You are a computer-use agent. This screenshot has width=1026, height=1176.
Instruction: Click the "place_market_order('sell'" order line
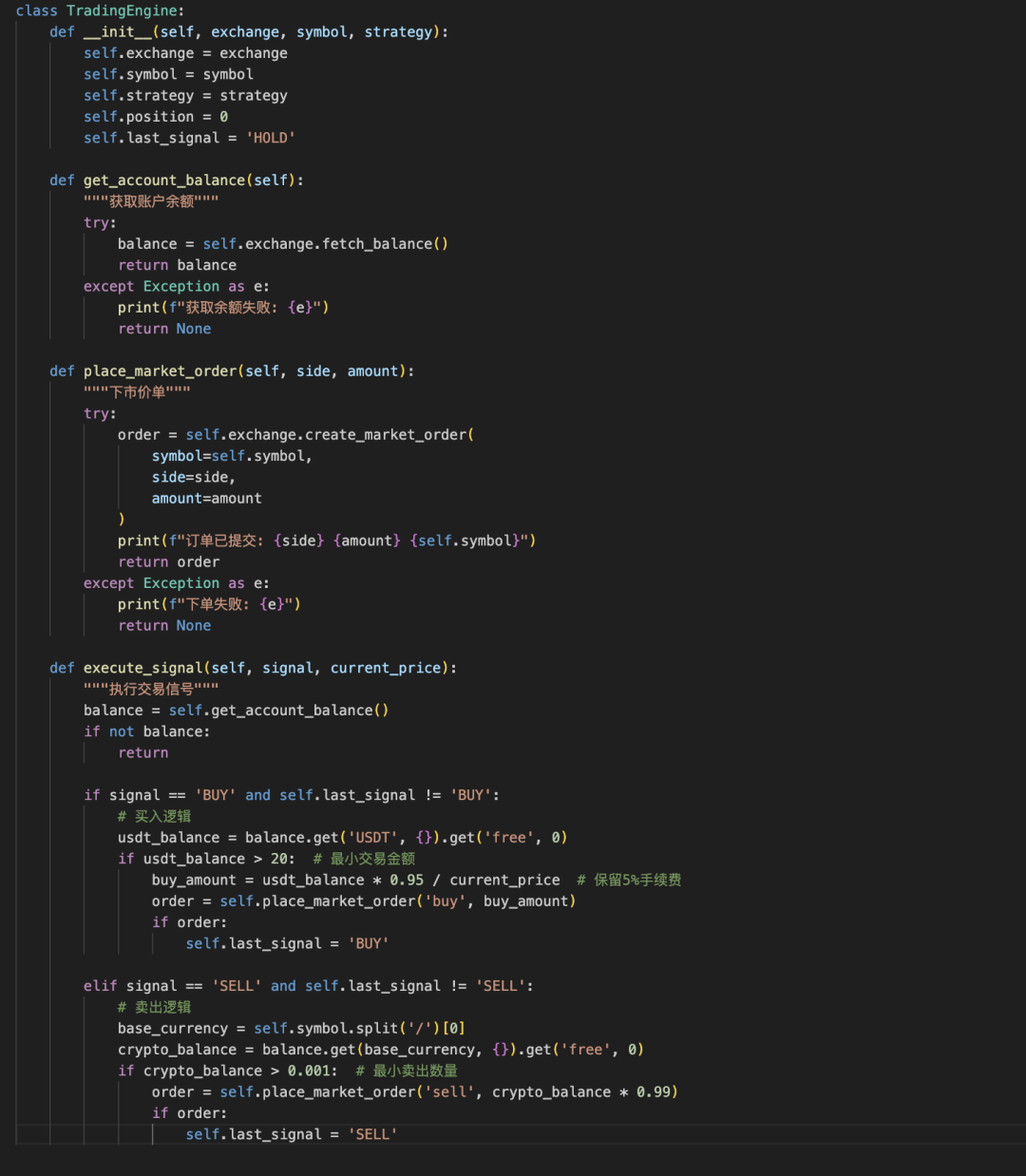click(415, 1092)
